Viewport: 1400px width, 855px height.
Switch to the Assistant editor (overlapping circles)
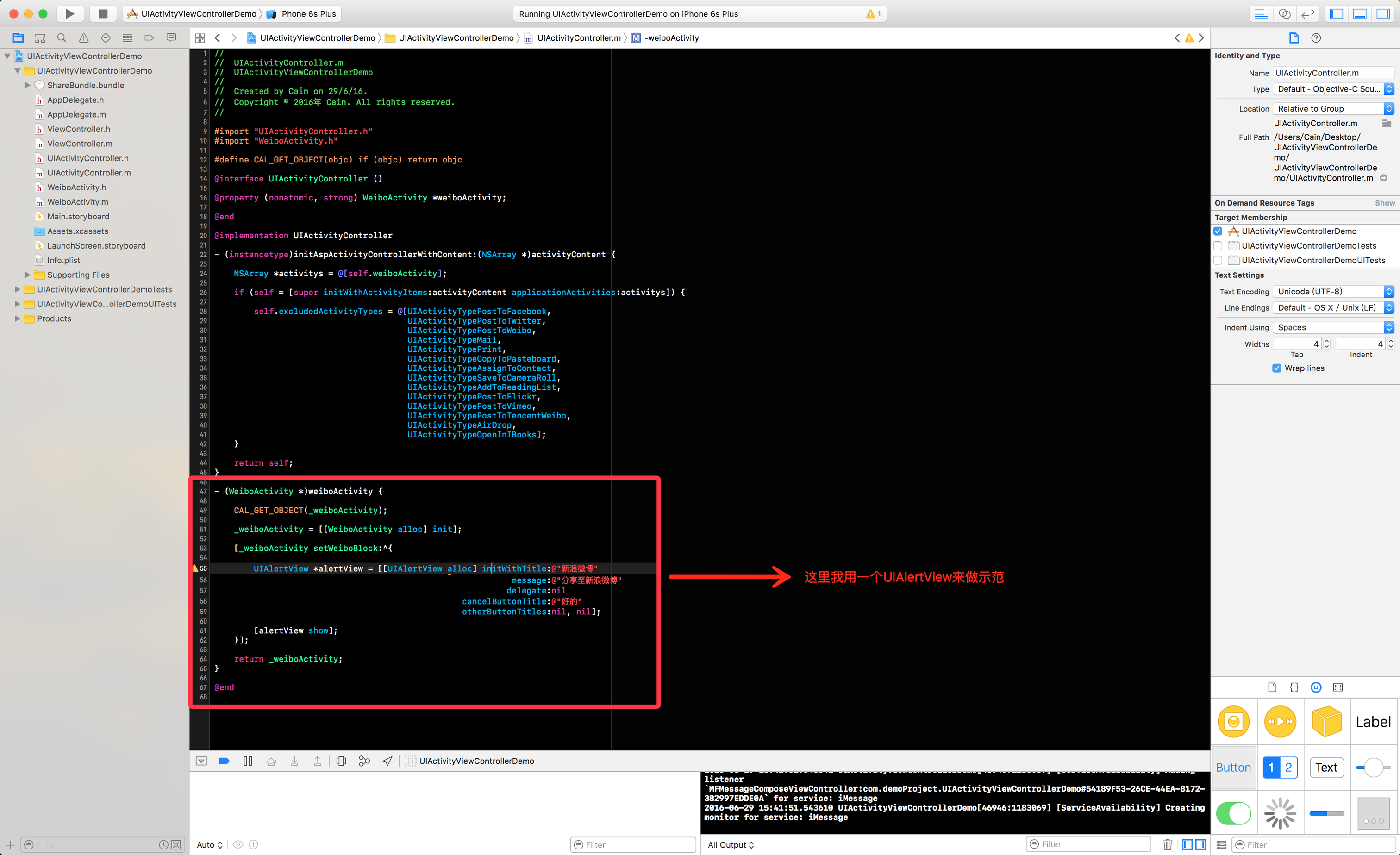1285,13
